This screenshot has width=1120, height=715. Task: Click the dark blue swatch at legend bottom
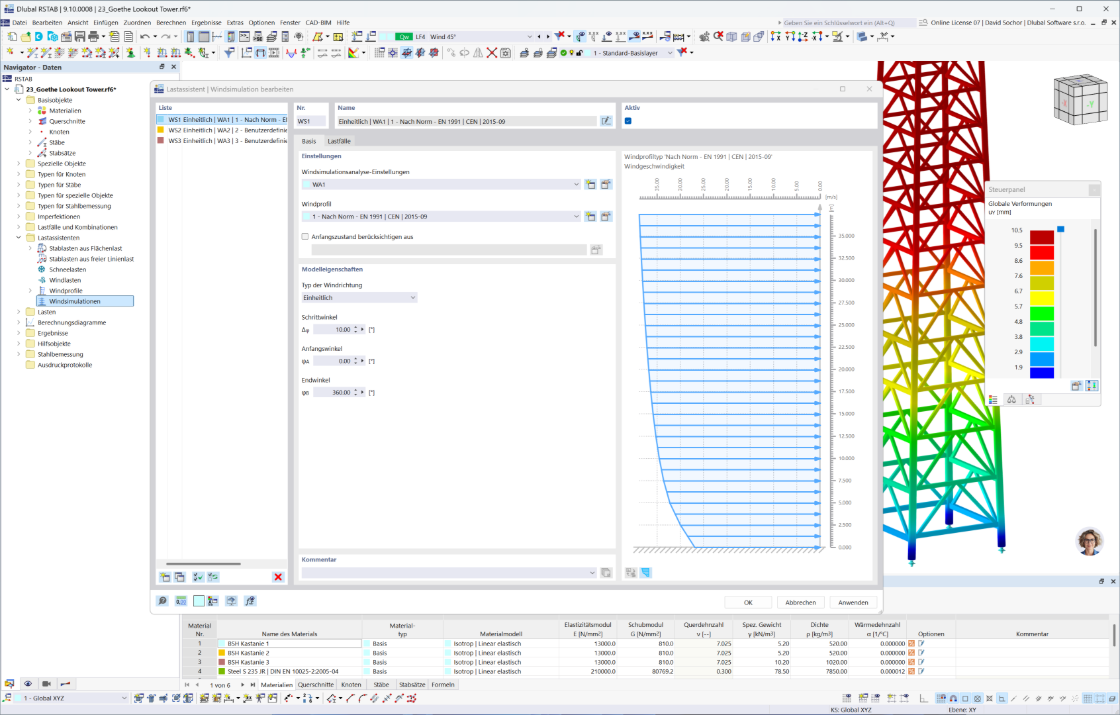(1041, 372)
